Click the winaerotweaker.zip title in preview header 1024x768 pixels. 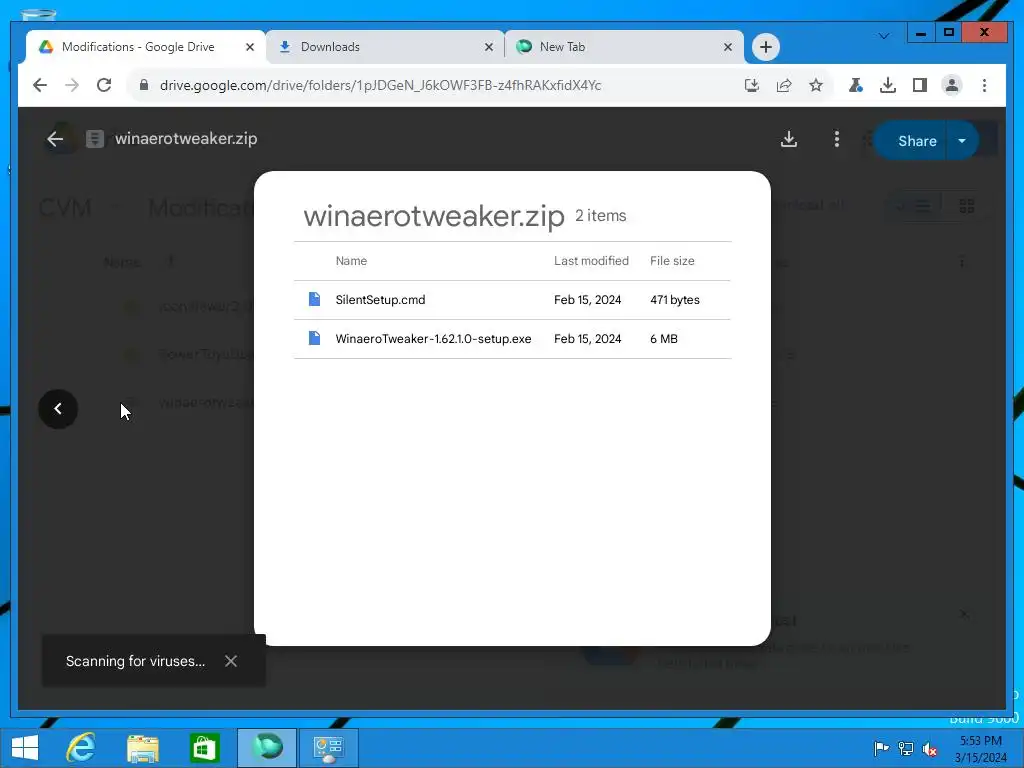click(186, 138)
